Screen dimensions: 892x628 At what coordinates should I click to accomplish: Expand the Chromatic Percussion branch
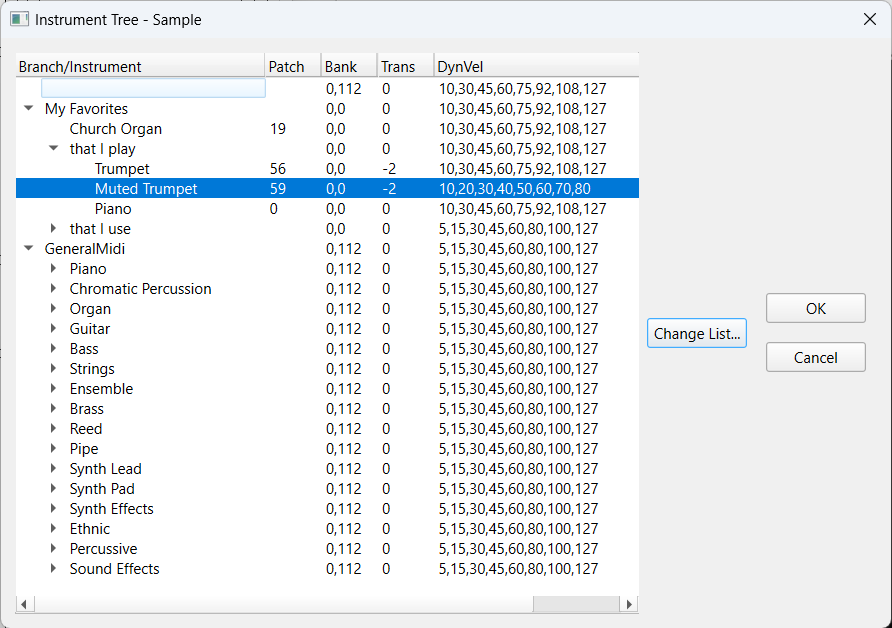point(53,288)
